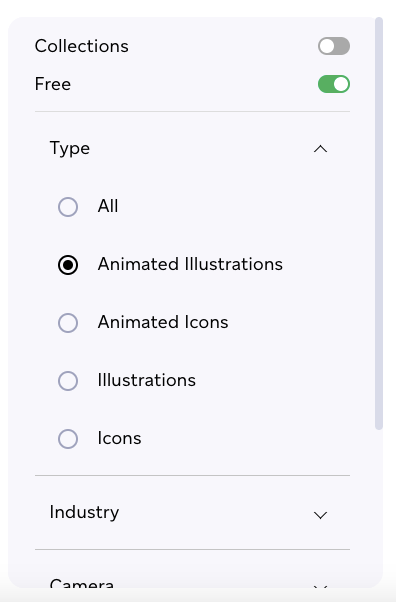Expand Industry with down chevron

pyautogui.click(x=320, y=515)
